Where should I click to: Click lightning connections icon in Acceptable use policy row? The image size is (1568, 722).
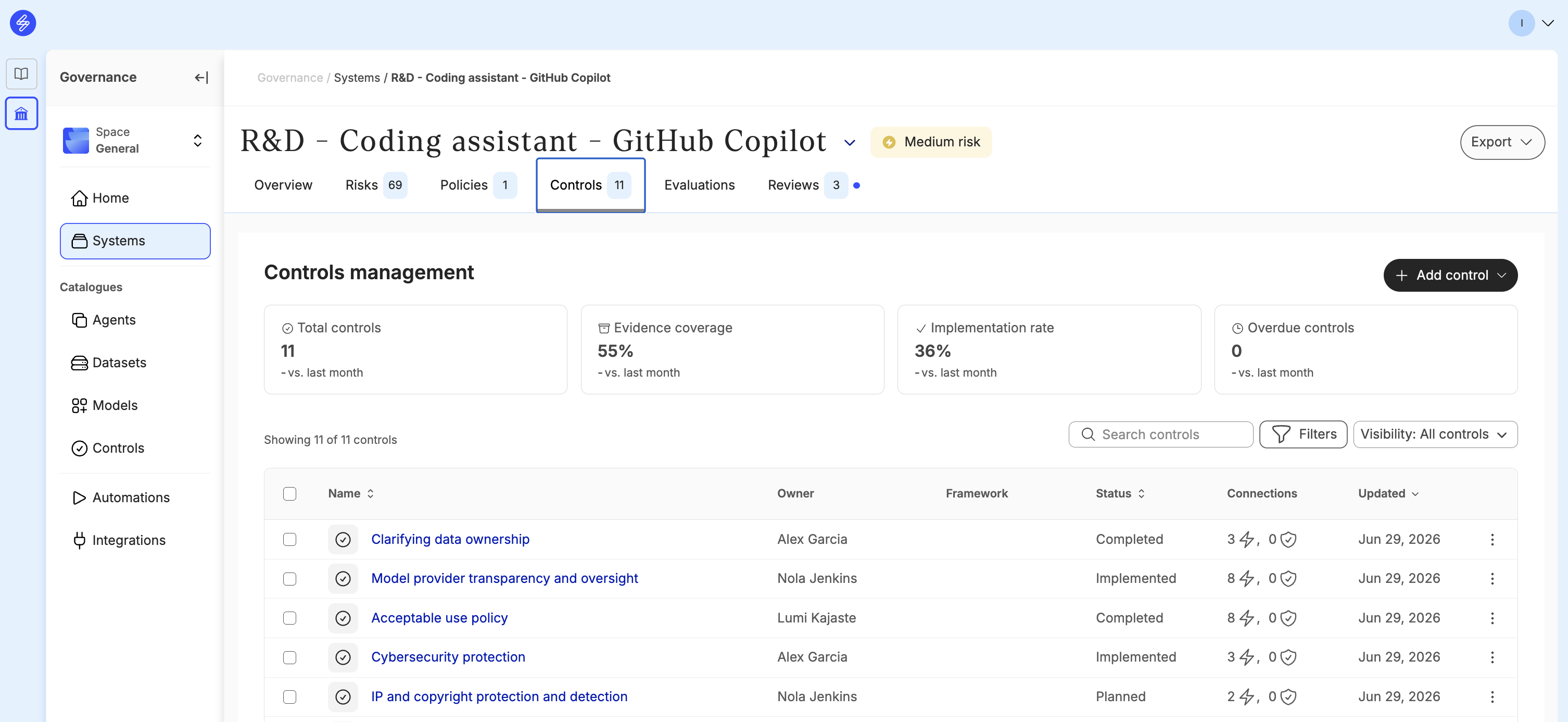coord(1247,618)
